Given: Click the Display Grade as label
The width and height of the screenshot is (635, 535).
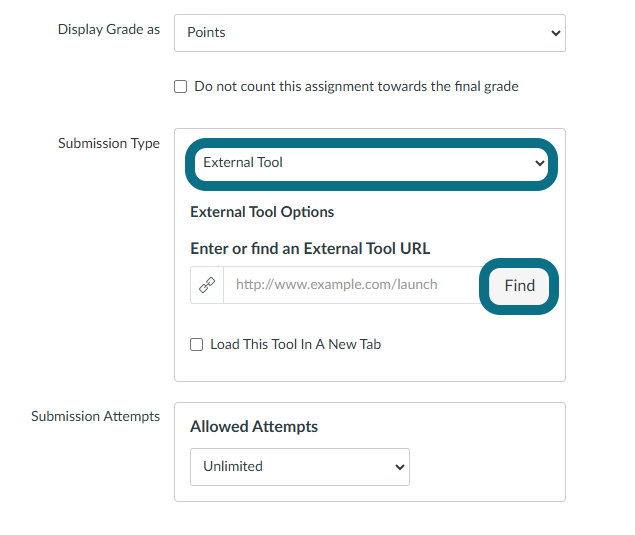Looking at the screenshot, I should (109, 30).
